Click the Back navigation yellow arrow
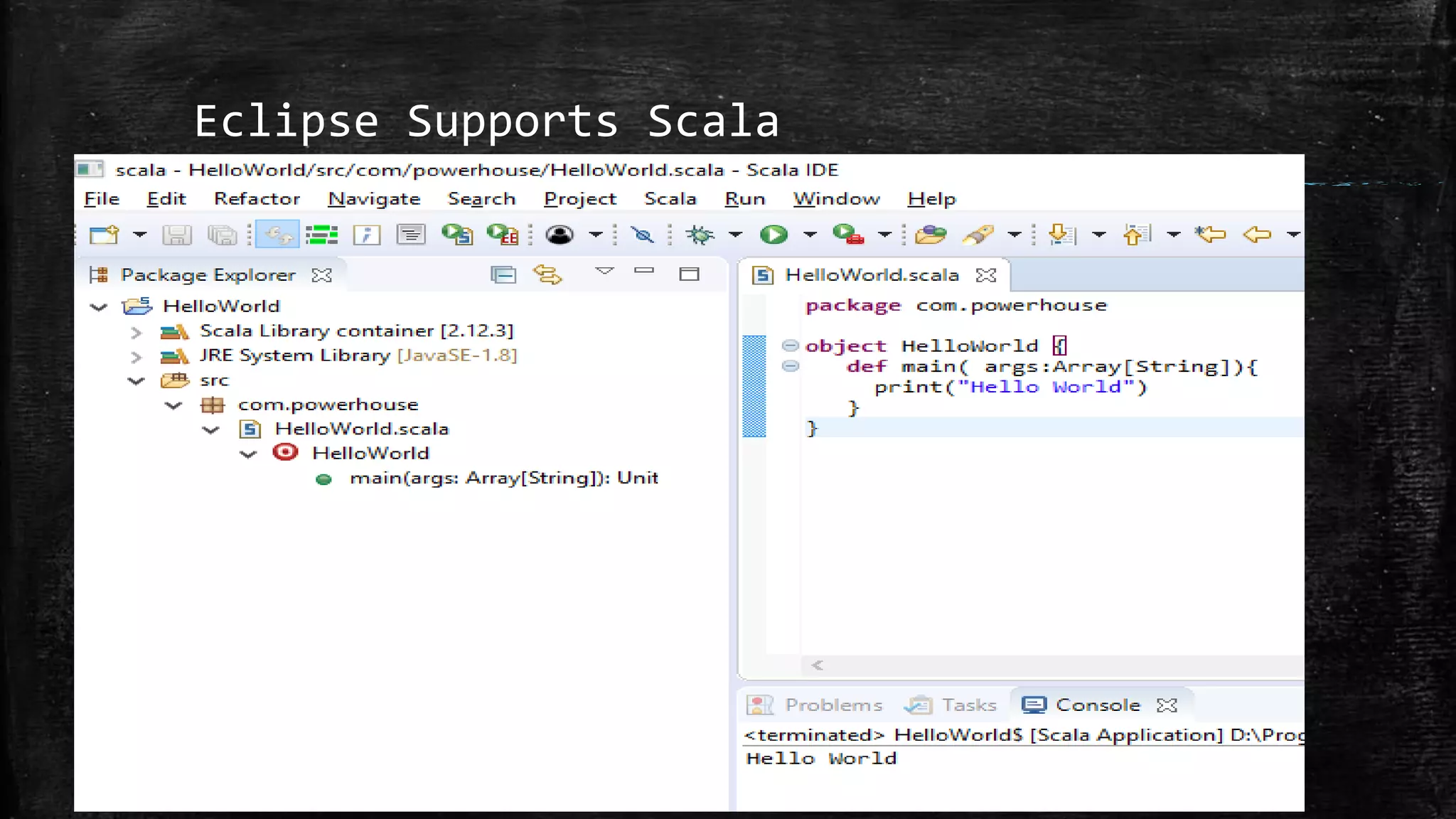The image size is (1456, 819). (x=1258, y=234)
